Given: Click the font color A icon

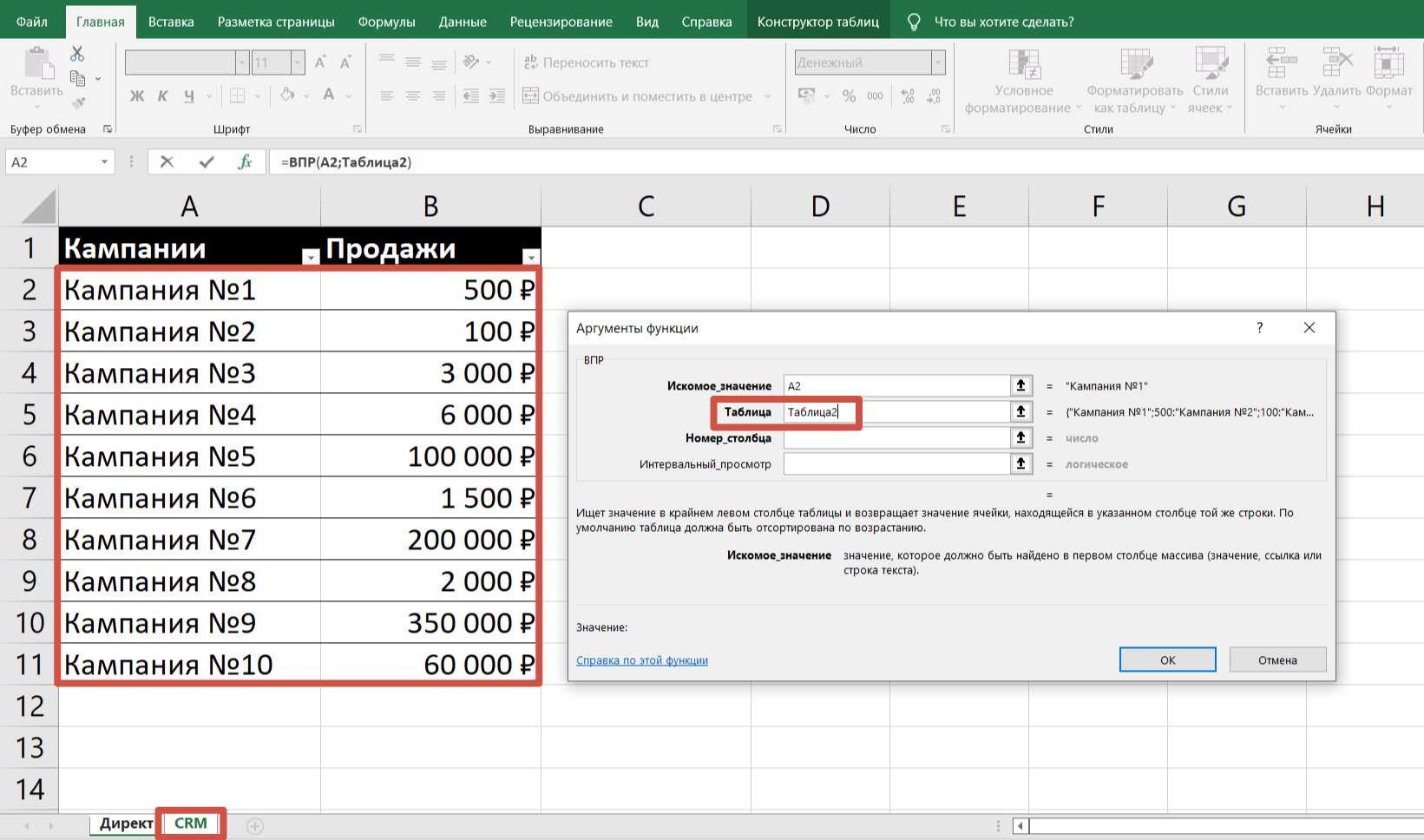Looking at the screenshot, I should tap(329, 95).
